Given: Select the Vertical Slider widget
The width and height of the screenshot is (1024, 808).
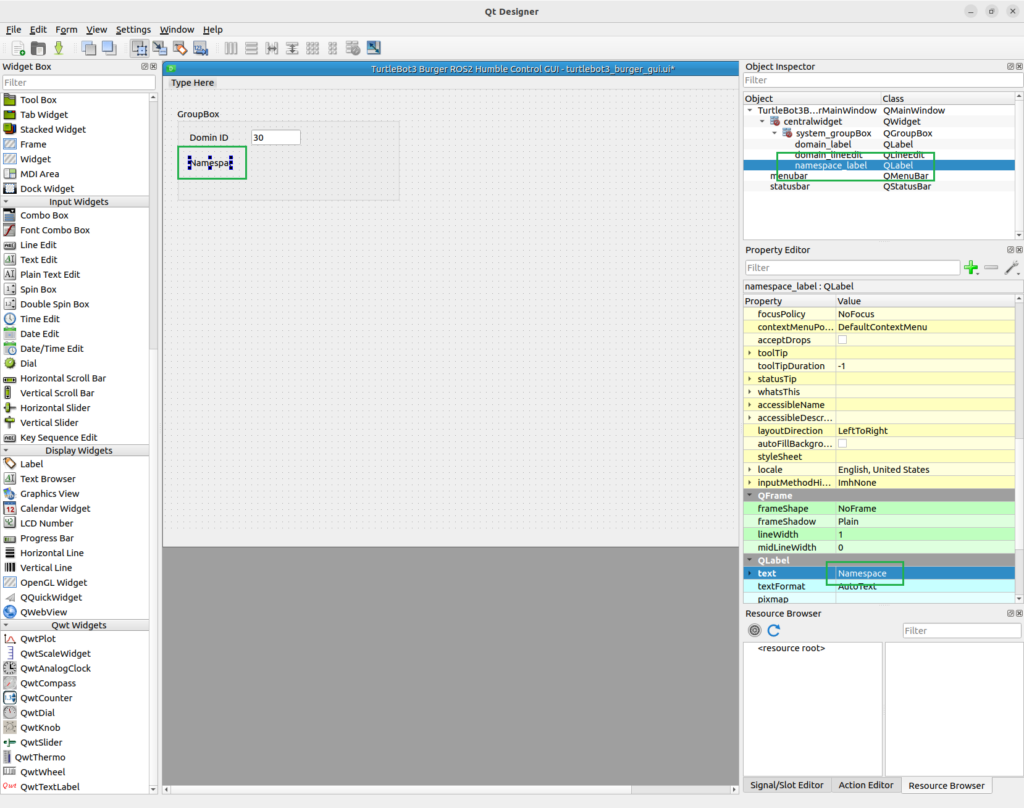Looking at the screenshot, I should coord(49,423).
